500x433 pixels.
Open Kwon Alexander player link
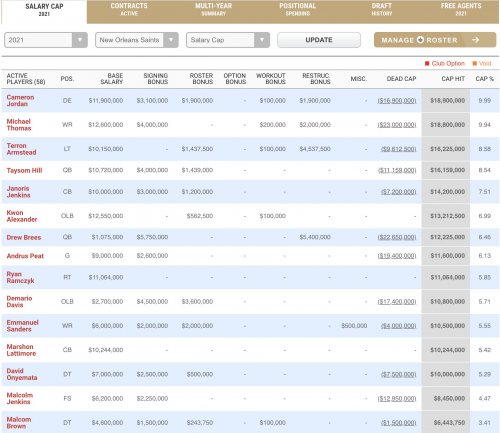22,216
